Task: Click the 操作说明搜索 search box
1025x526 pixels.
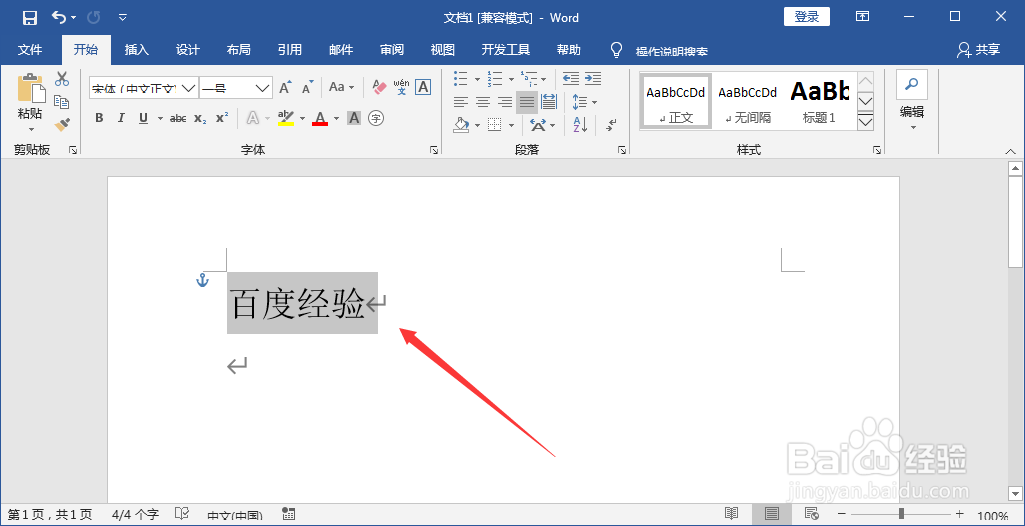Action: tap(671, 51)
